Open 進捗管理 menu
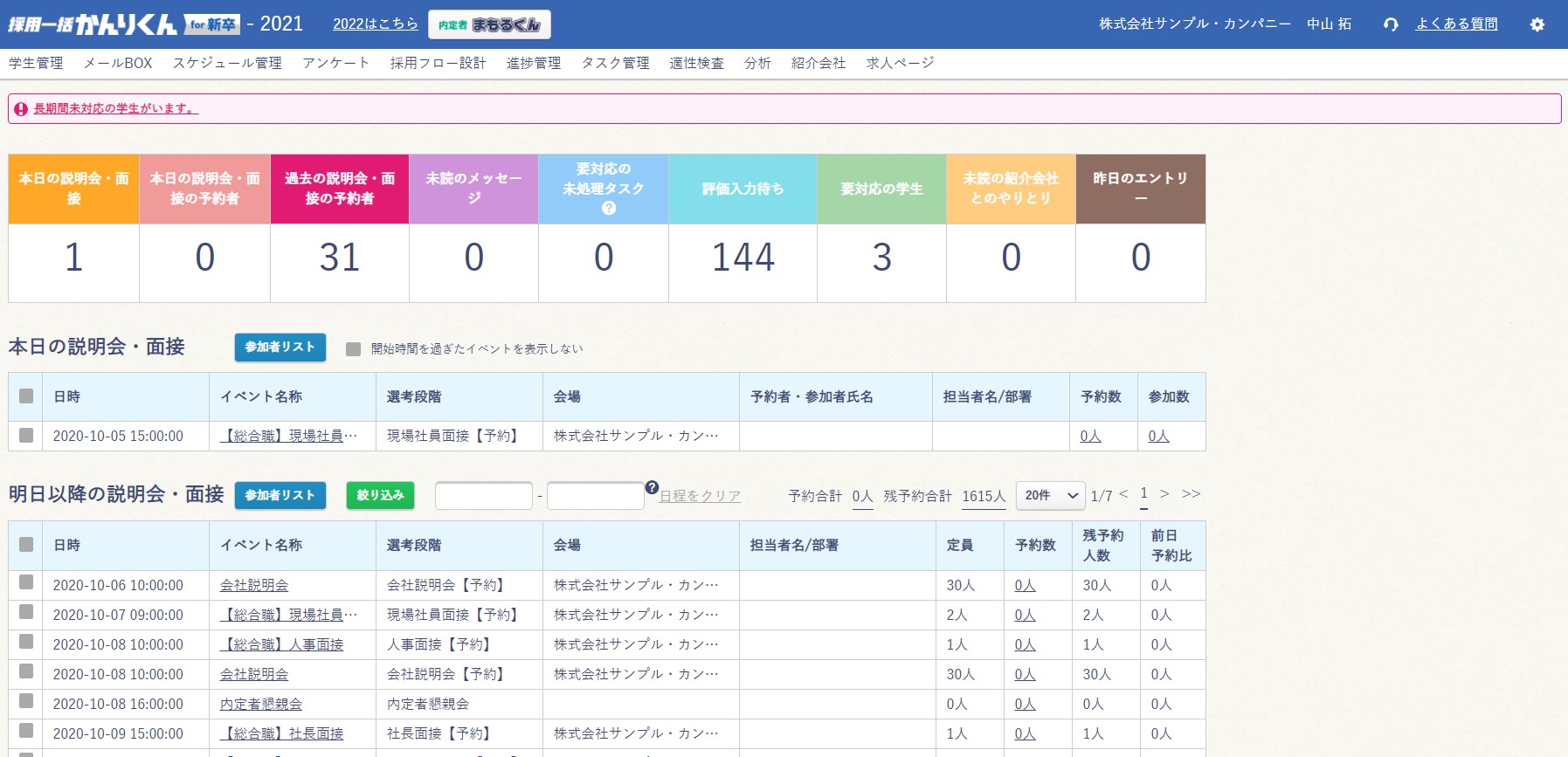The width and height of the screenshot is (1568, 757). point(534,63)
